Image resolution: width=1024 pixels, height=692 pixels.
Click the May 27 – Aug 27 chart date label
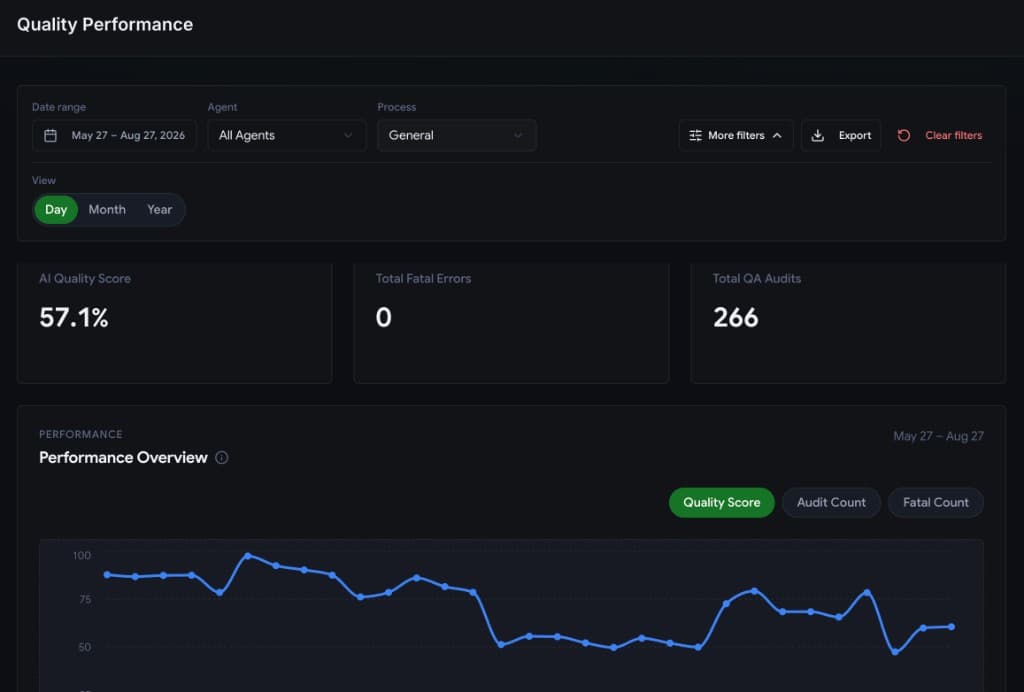tap(938, 436)
